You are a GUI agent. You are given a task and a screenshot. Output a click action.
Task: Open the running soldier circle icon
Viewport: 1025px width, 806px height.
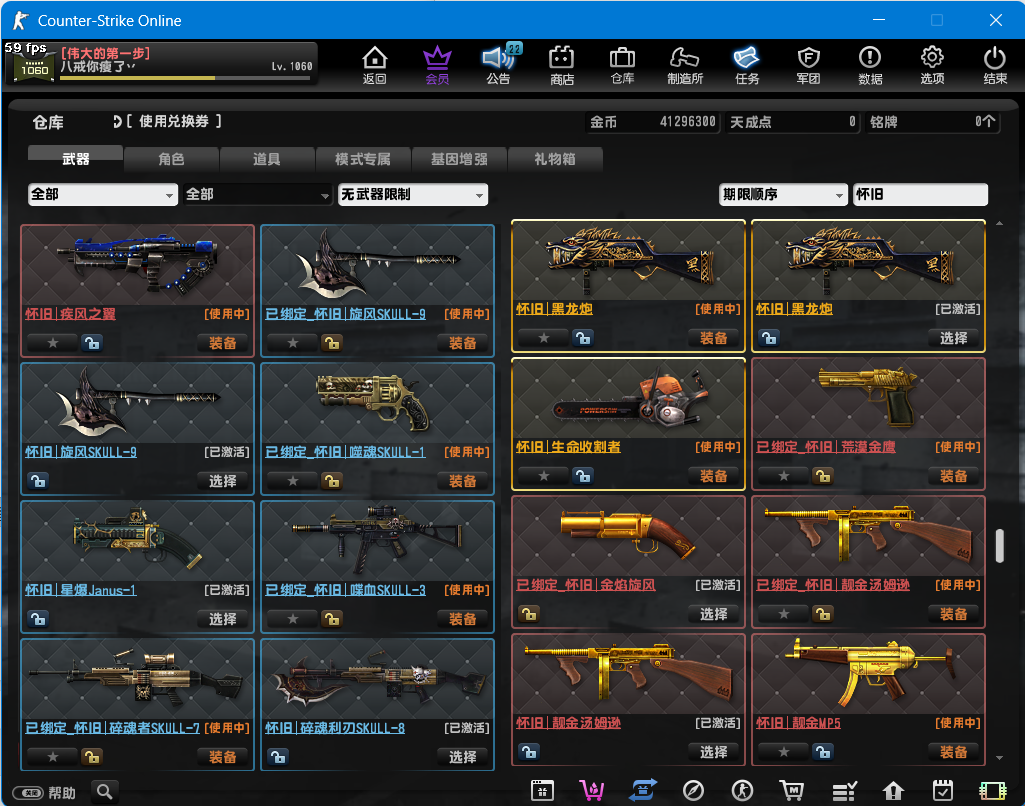point(742,791)
